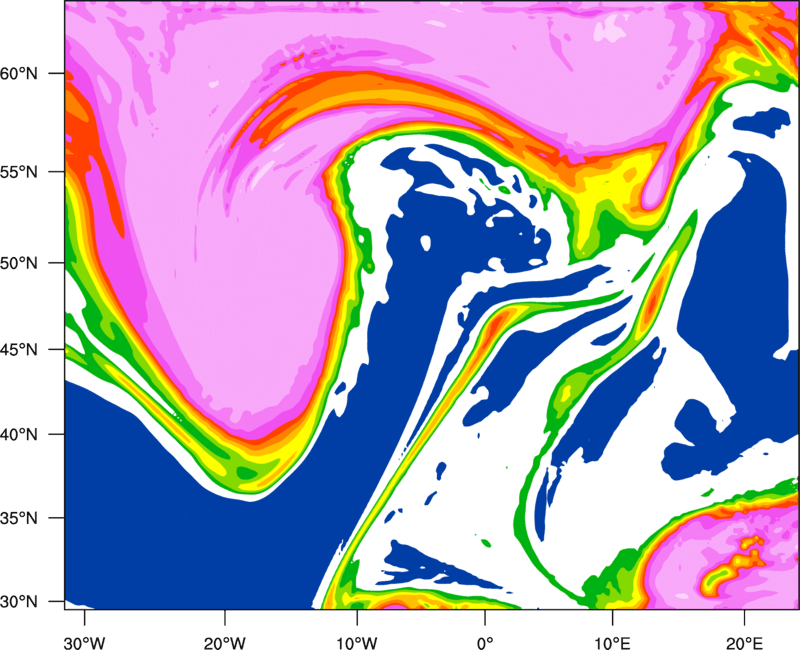The height and width of the screenshot is (650, 800).
Task: Click the 35°N latitude label
Action: pos(19,518)
